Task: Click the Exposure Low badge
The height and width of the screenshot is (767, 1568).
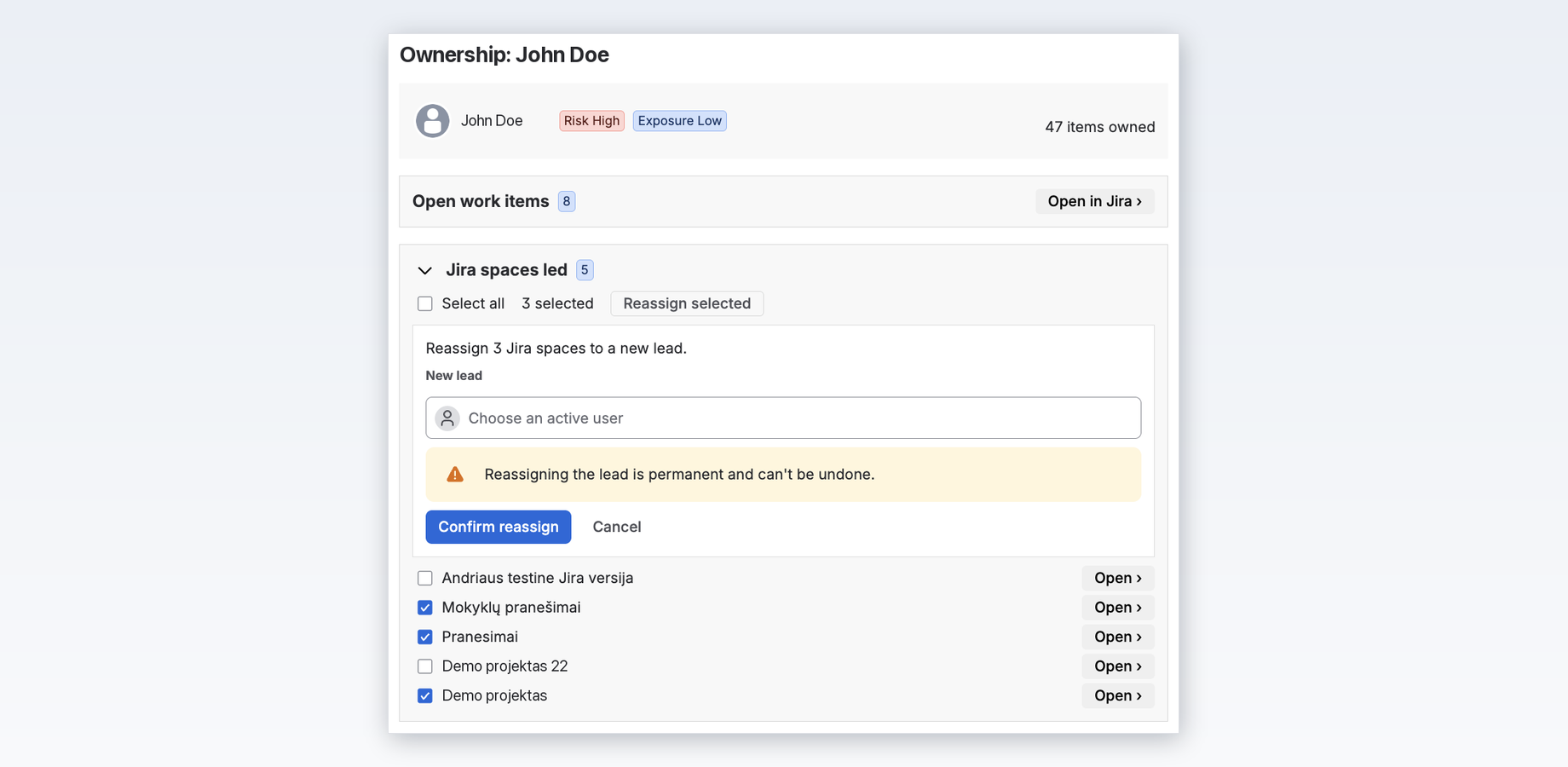Action: click(x=680, y=121)
